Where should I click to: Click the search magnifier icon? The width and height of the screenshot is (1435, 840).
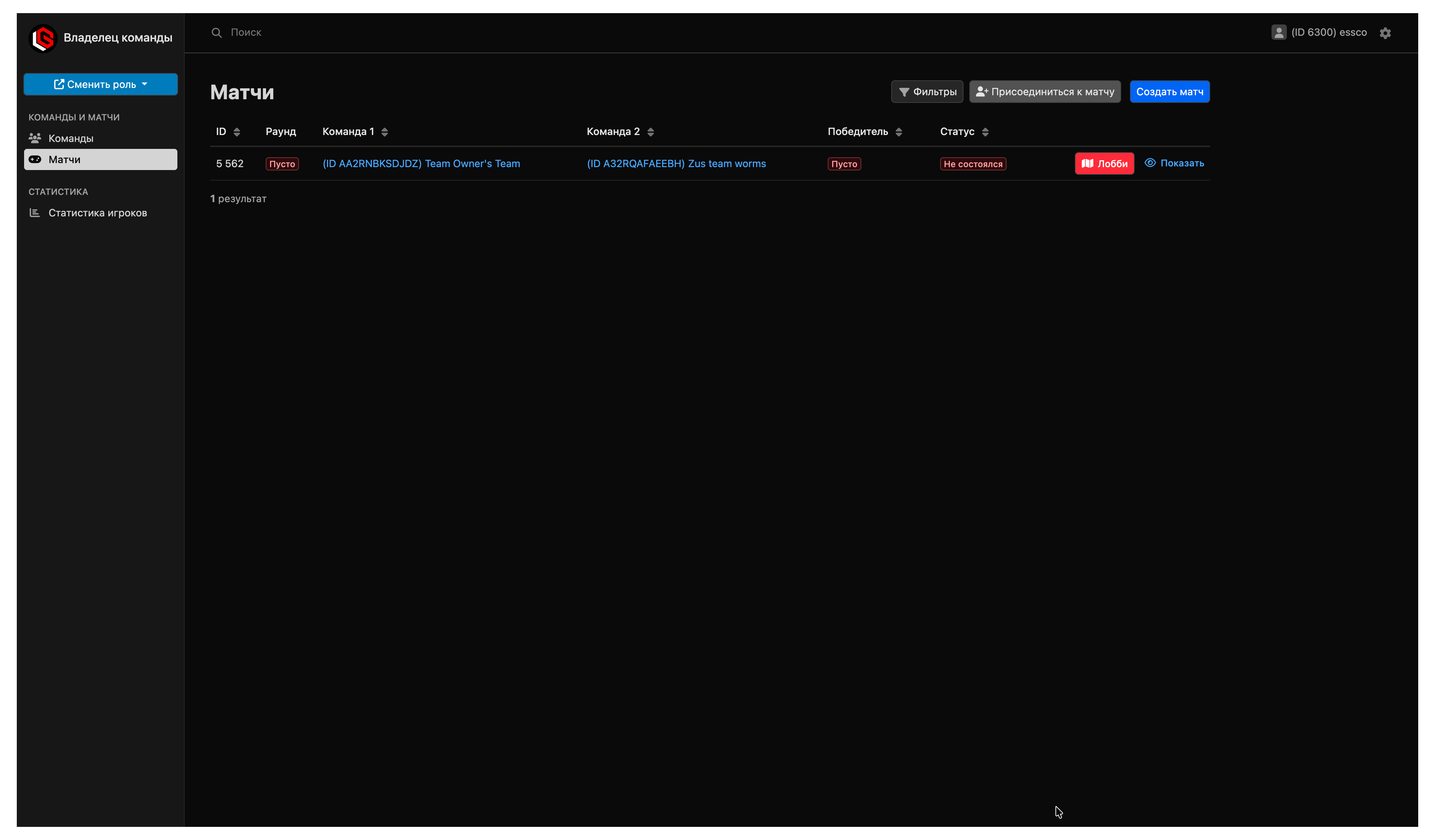click(x=216, y=32)
